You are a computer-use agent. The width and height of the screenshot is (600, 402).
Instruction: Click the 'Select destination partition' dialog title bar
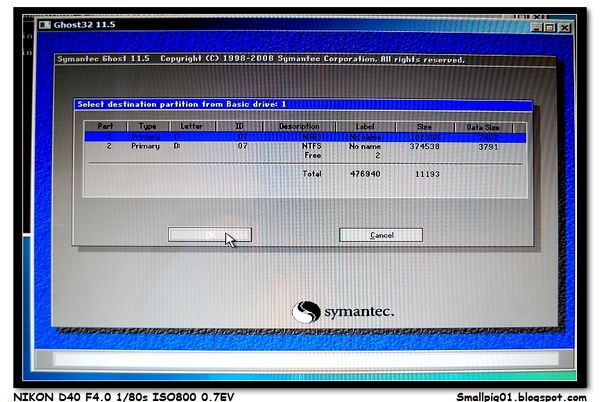coord(303,104)
